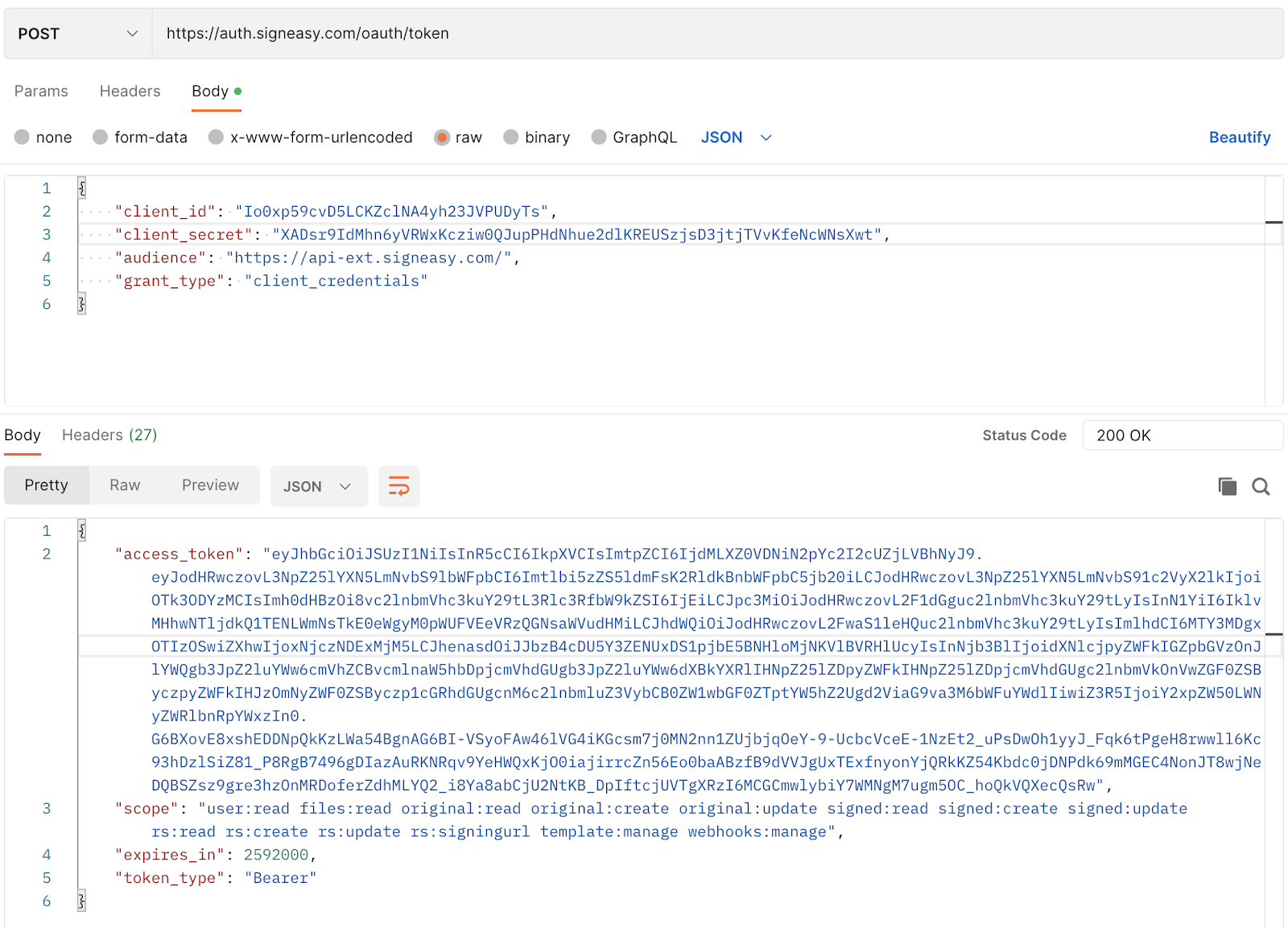Select the binary body type
Screen dimensions: 1288x928
click(x=510, y=138)
